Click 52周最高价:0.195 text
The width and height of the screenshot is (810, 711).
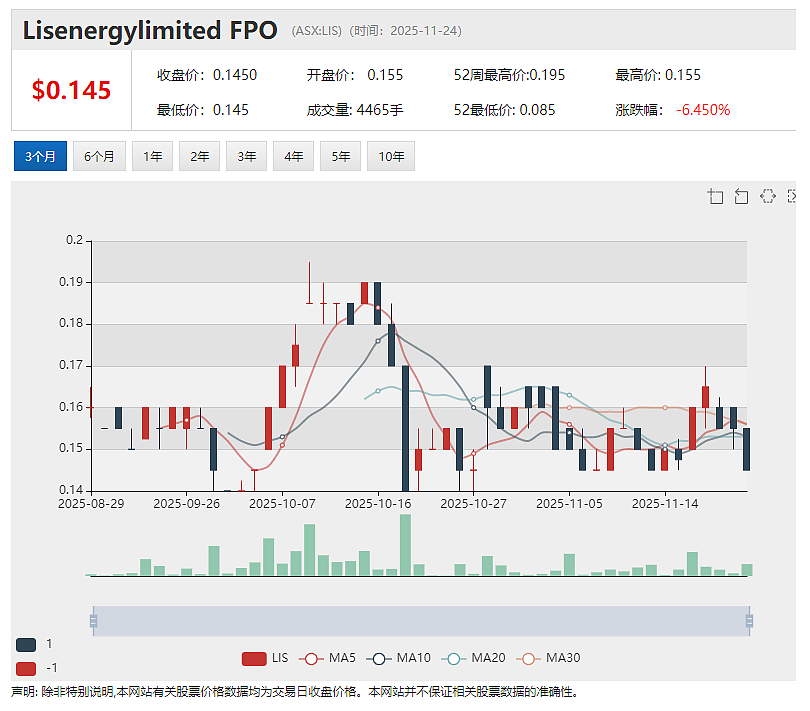coord(509,75)
